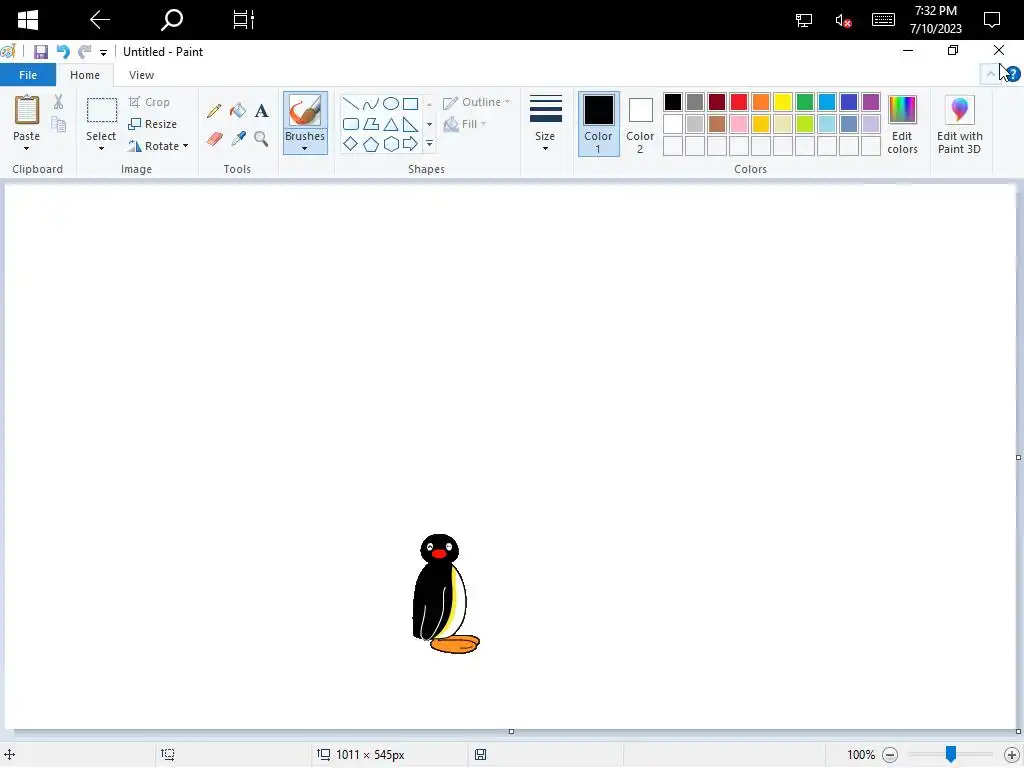Choose the Line shape

(350, 103)
